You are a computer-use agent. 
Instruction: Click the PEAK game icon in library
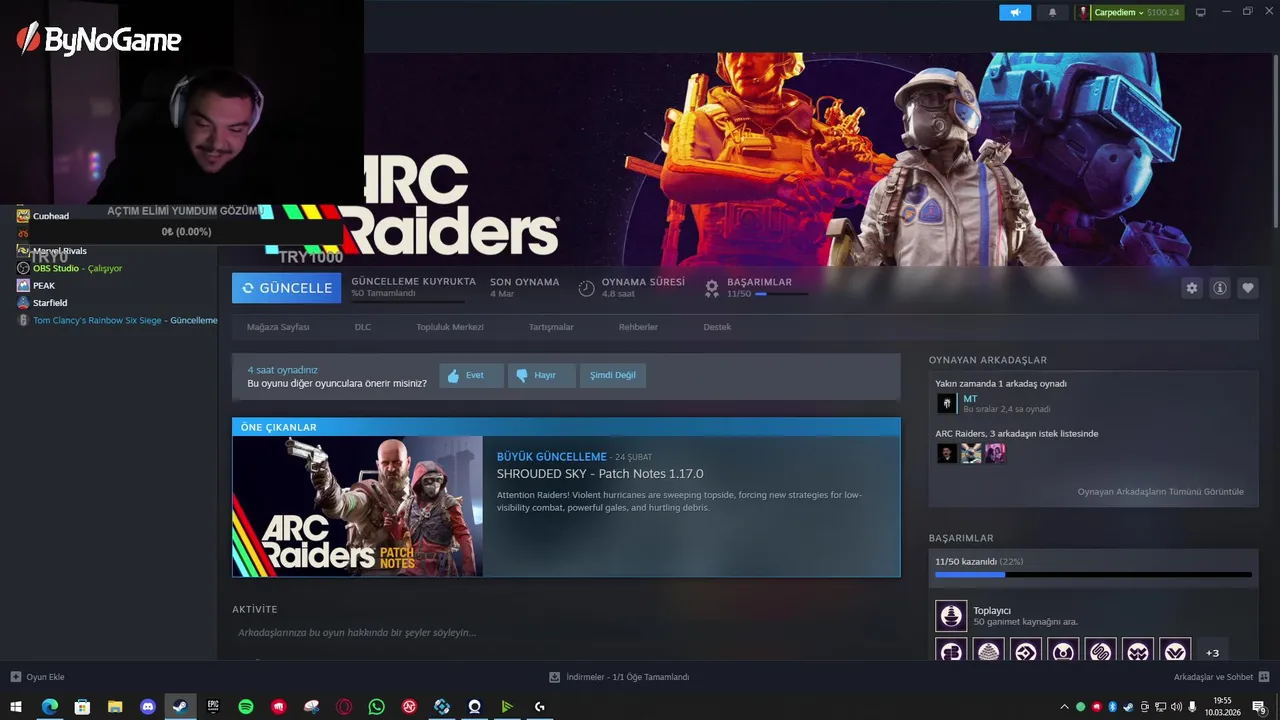tap(23, 285)
